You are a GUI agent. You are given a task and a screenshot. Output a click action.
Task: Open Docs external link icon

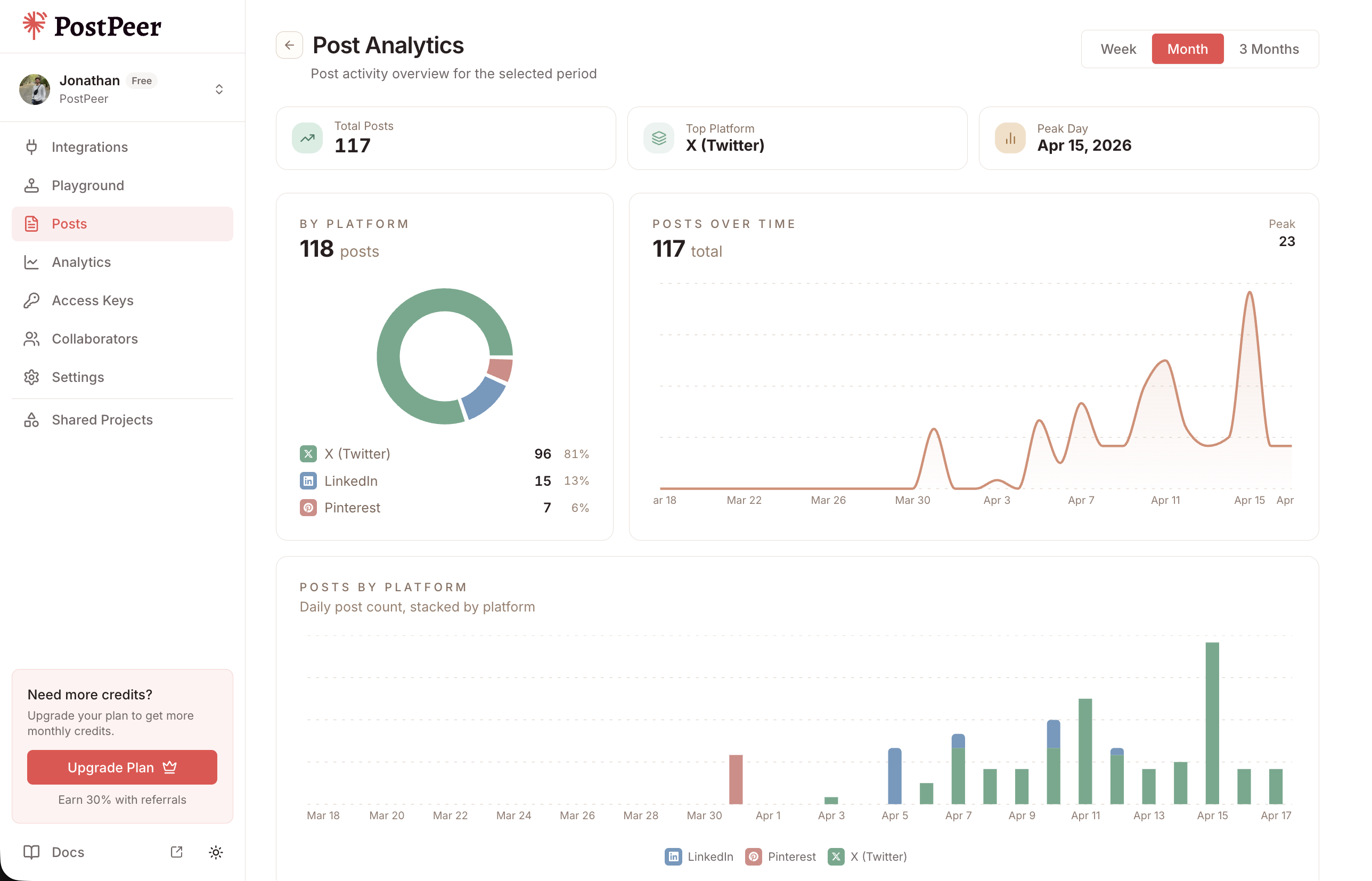[x=177, y=852]
